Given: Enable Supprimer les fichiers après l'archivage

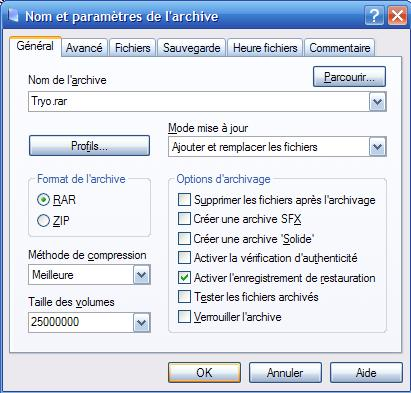Looking at the screenshot, I should (x=184, y=200).
